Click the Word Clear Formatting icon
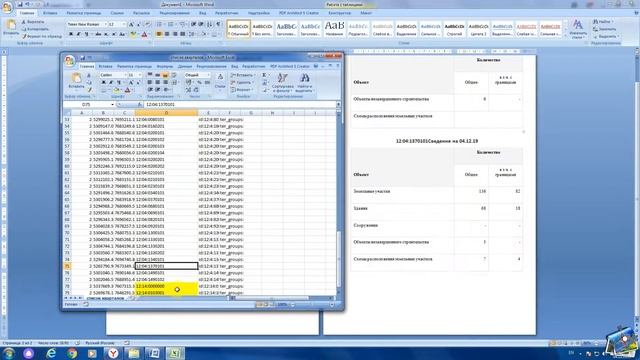Screen dimensions: 640x360 (147, 24)
